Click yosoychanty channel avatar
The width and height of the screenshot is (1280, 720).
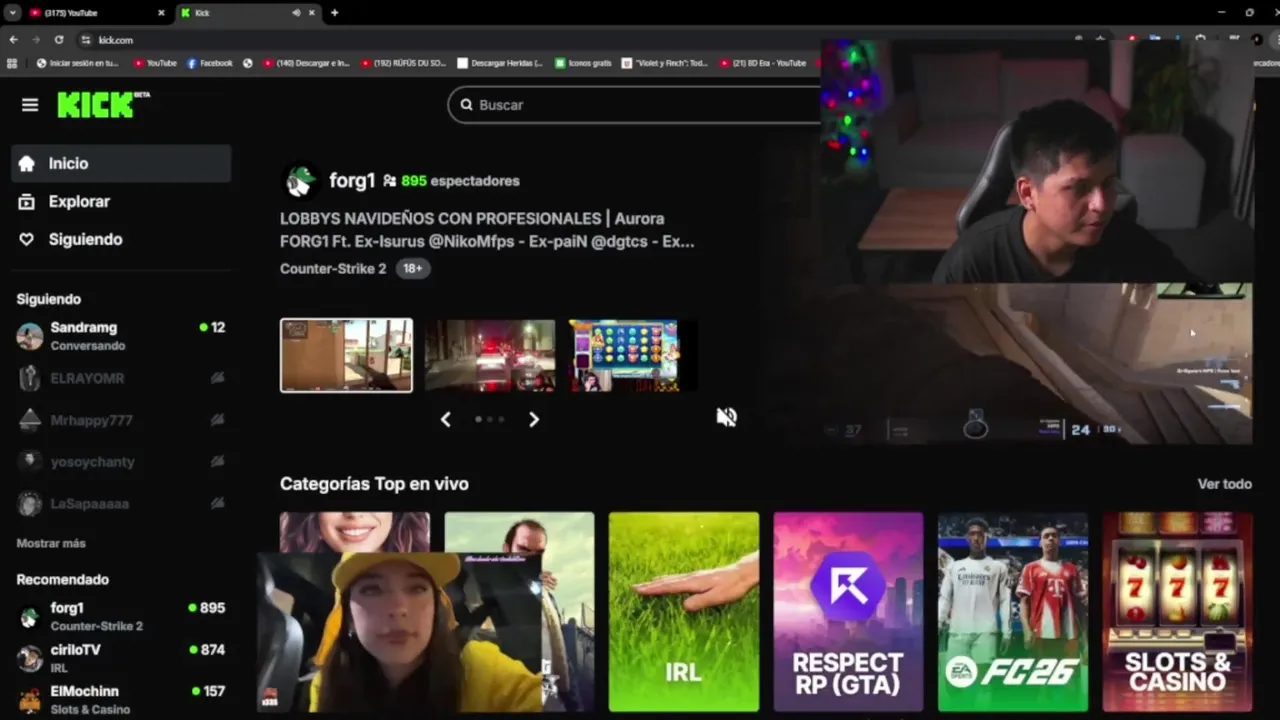point(30,462)
